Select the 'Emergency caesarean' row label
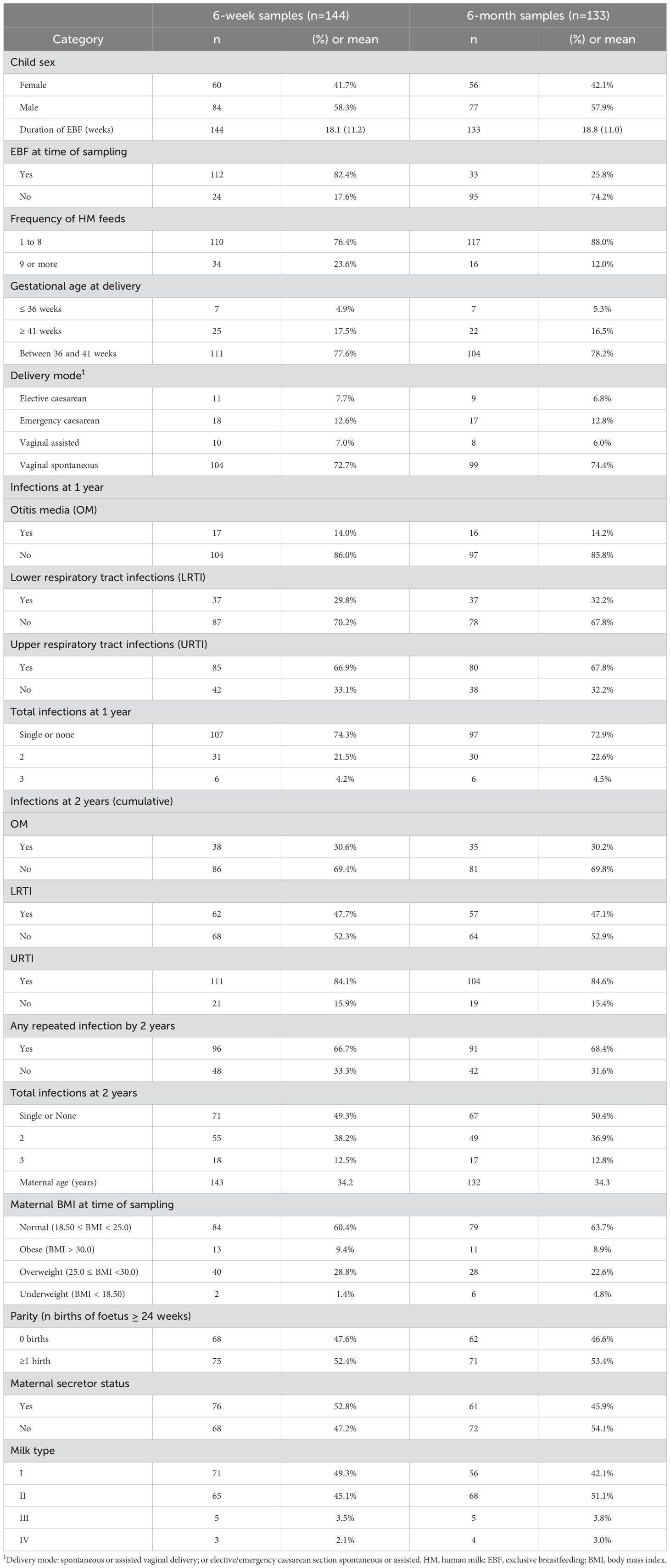Image resolution: width=670 pixels, height=1568 pixels. [x=60, y=420]
